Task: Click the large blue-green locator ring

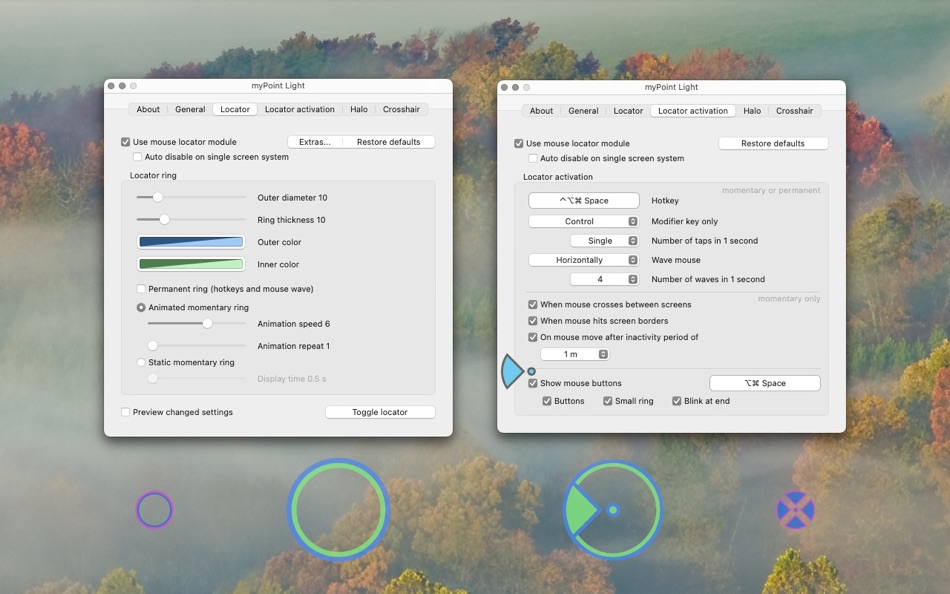Action: 338,510
